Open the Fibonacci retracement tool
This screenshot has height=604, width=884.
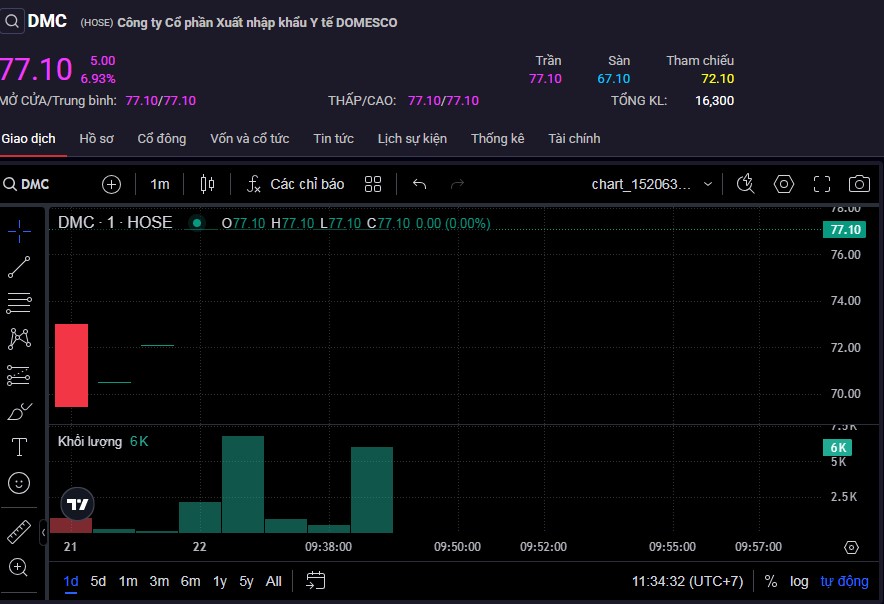coord(19,303)
